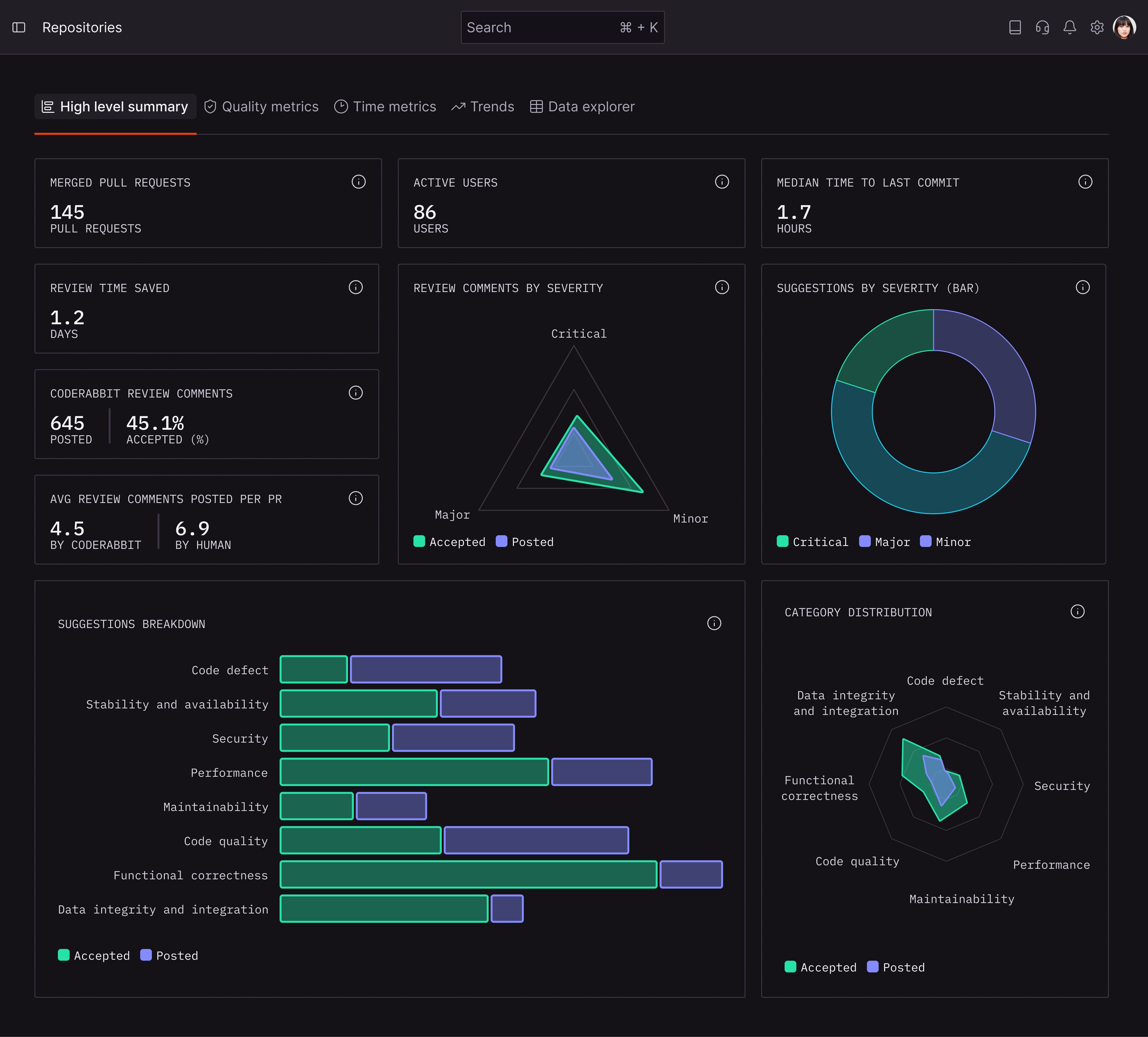Viewport: 1148px width, 1037px height.
Task: Toggle Critical legend in Suggestions donut chart
Action: (x=813, y=542)
